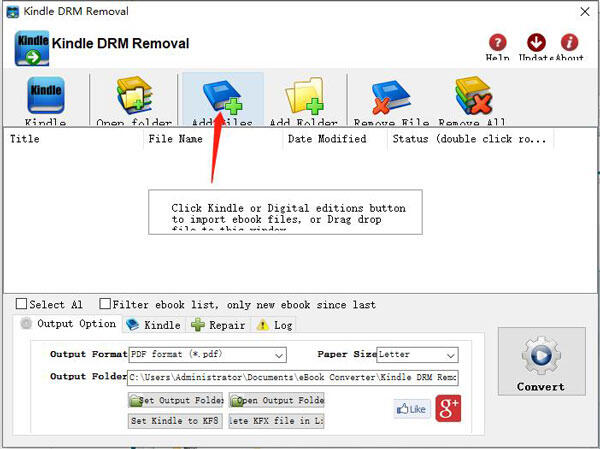600x449 pixels.
Task: Click the Open Output Folder button
Action: tap(276, 400)
